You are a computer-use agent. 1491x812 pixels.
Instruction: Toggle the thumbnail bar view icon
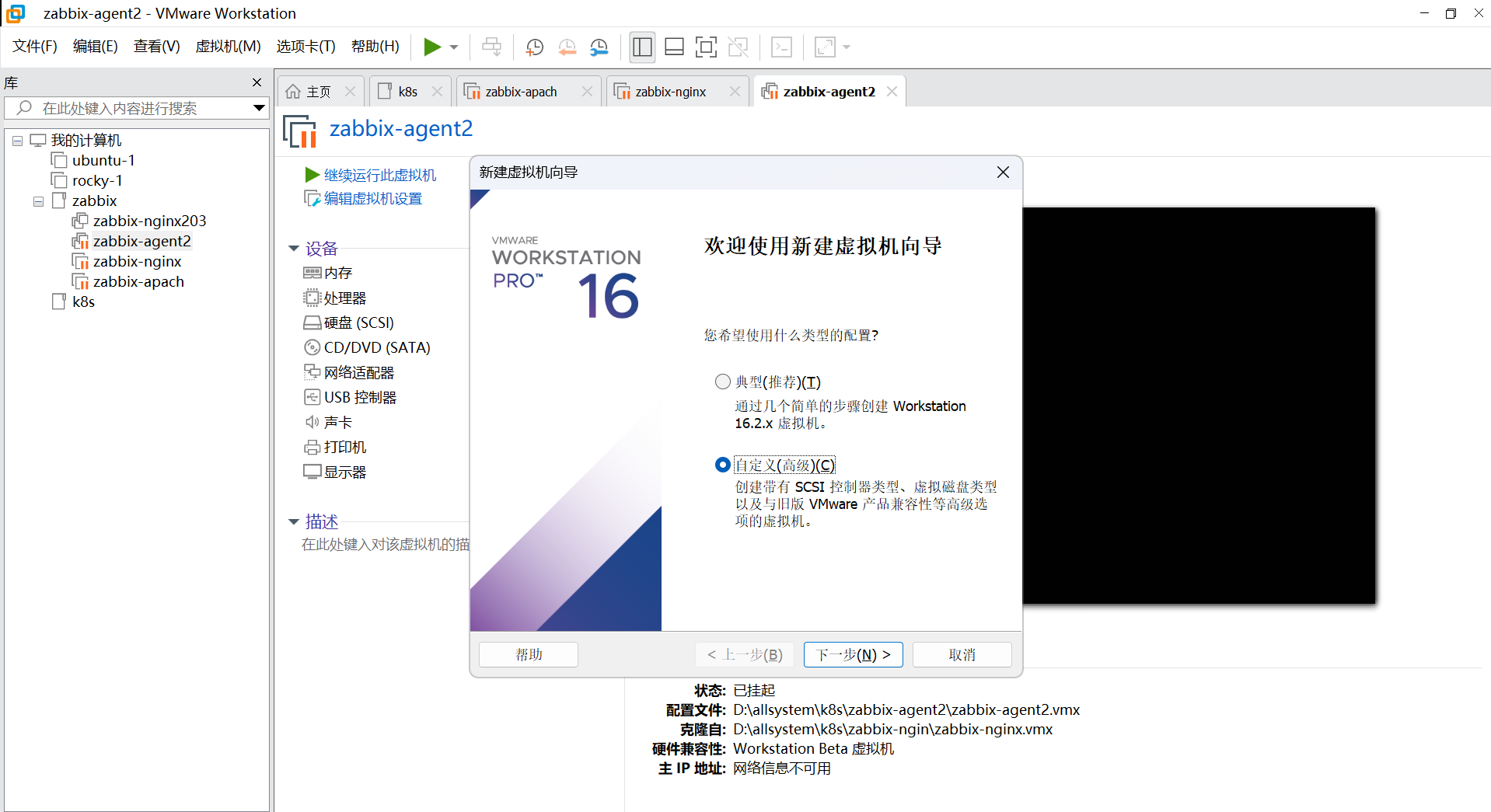(x=674, y=47)
